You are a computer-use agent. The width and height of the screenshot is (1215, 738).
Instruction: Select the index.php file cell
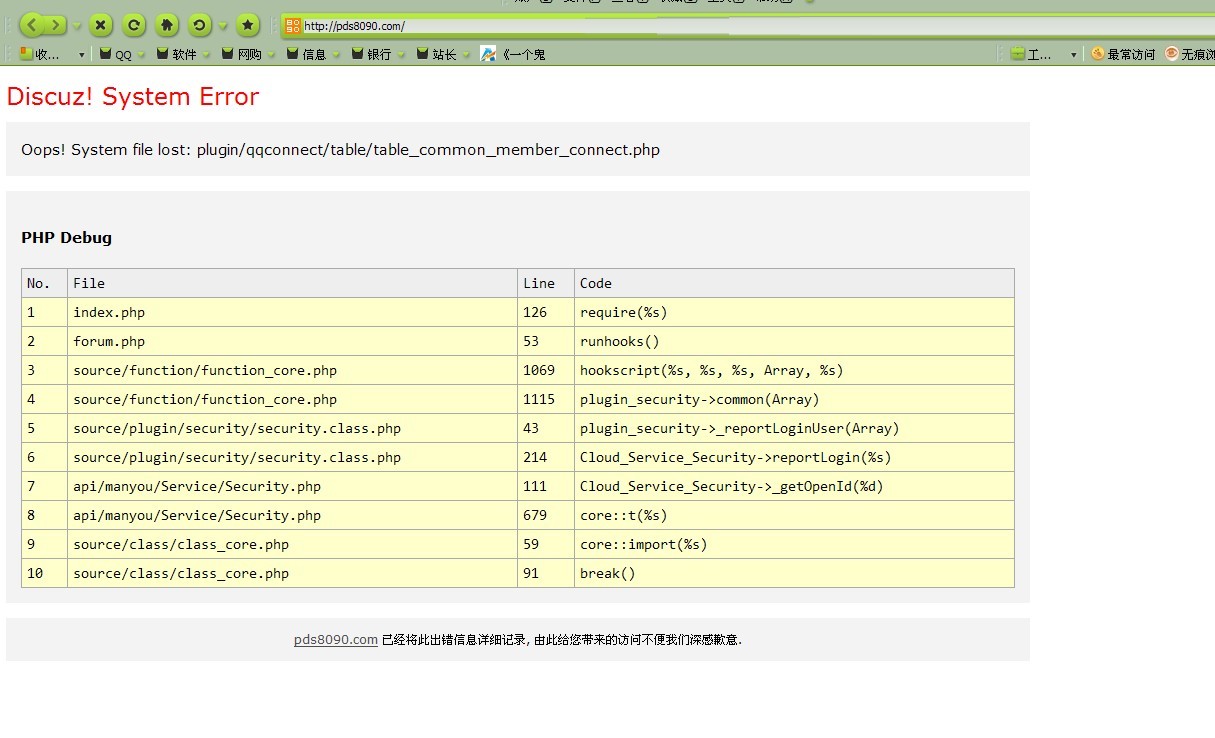[x=292, y=312]
